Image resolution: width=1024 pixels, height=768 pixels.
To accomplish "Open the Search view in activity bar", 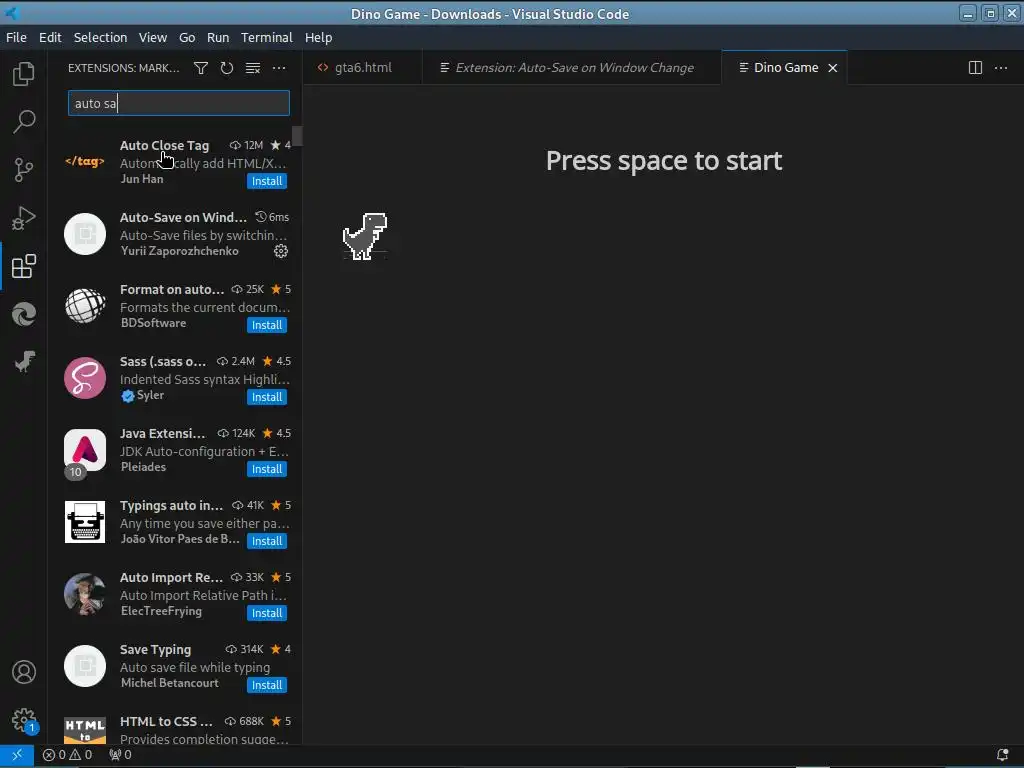I will tap(24, 121).
